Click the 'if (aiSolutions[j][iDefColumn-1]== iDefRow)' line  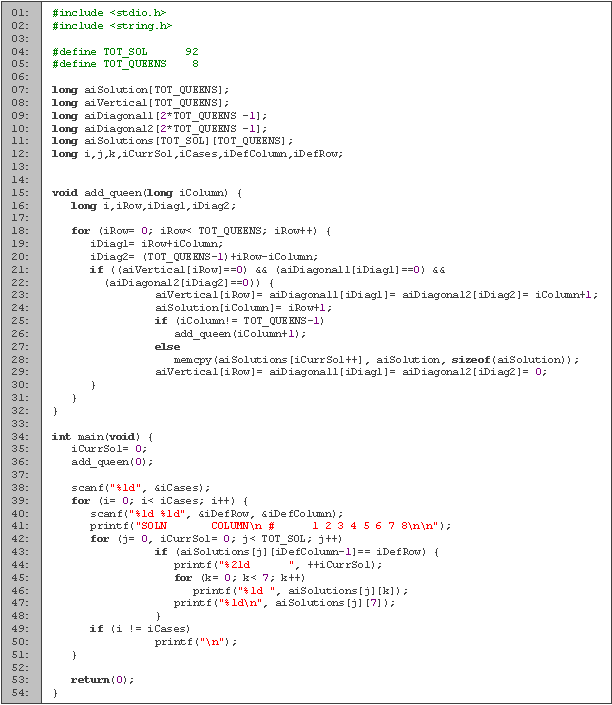[x=297, y=552]
